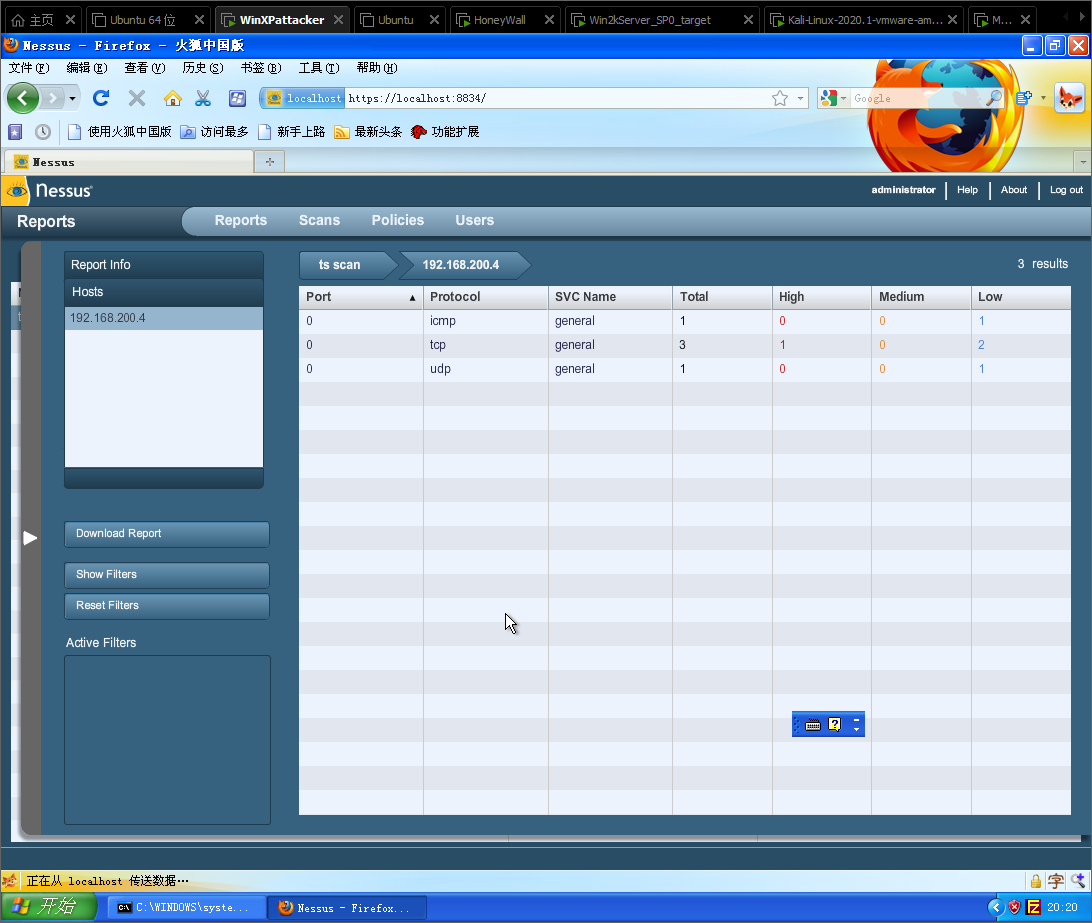Open 功能扩展 bookmark
Image resolution: width=1092 pixels, height=923 pixels.
coord(445,132)
